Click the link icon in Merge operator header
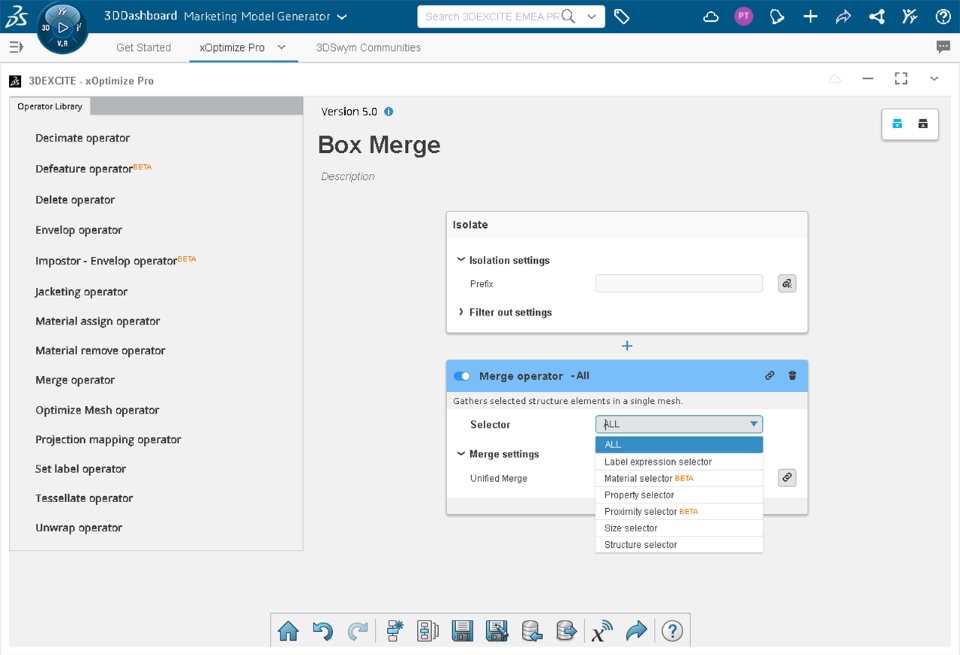This screenshot has height=655, width=960. [x=770, y=375]
